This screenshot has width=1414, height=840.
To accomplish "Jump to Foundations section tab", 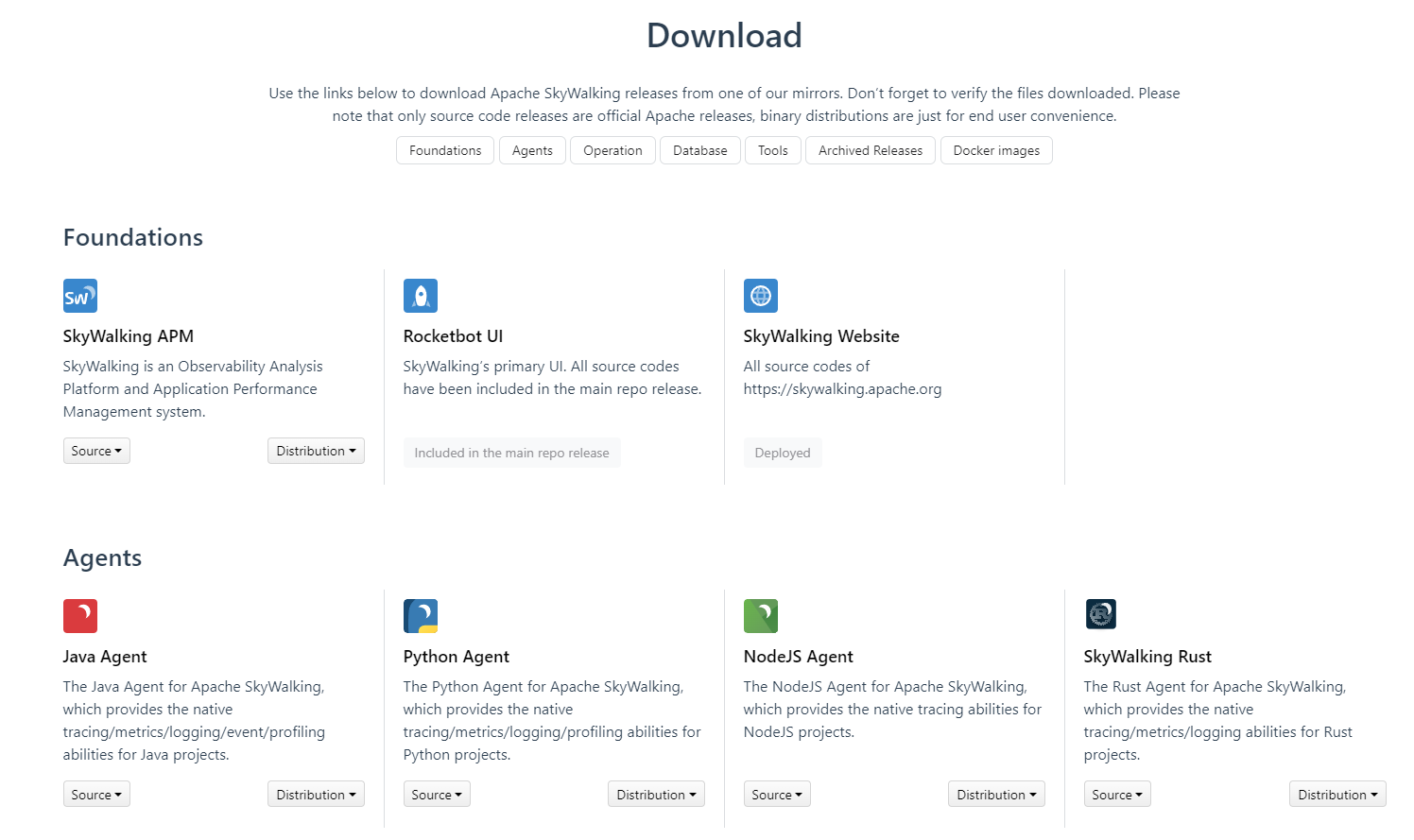I will pyautogui.click(x=445, y=150).
